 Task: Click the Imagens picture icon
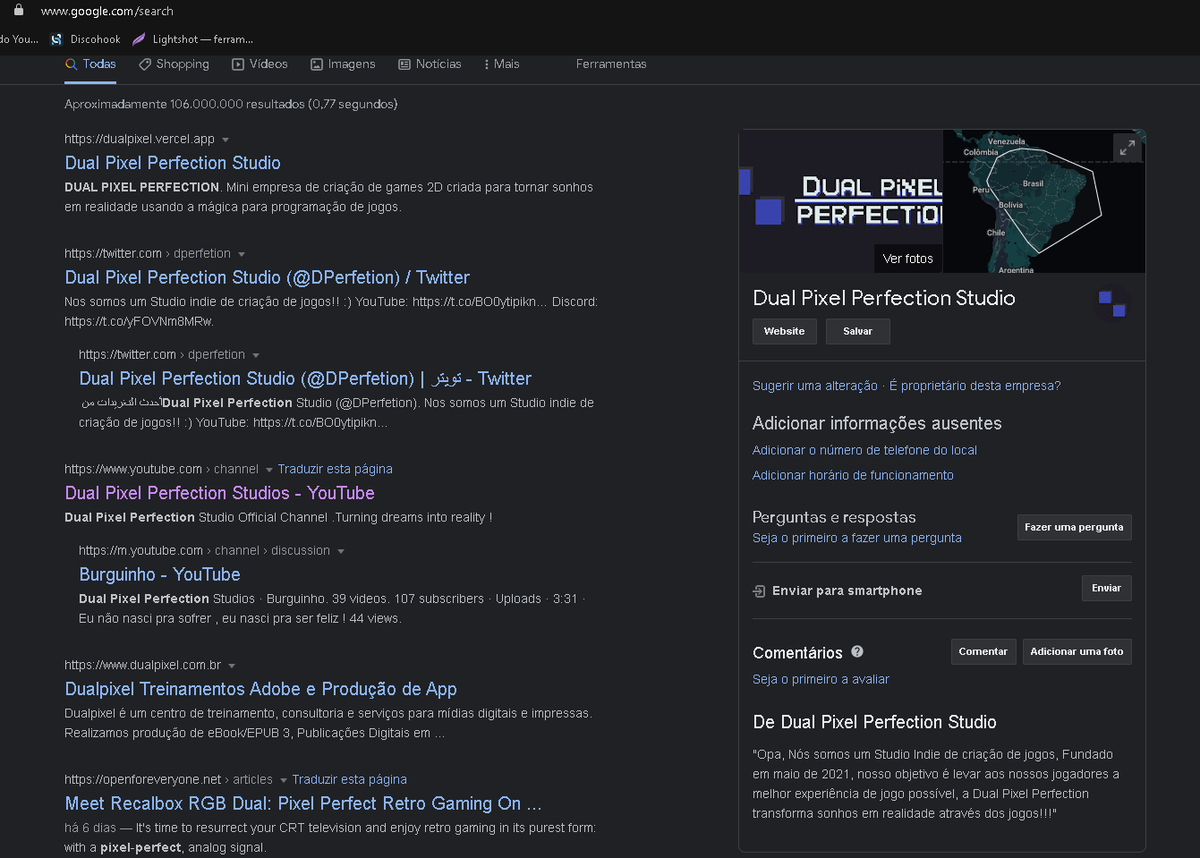(316, 64)
